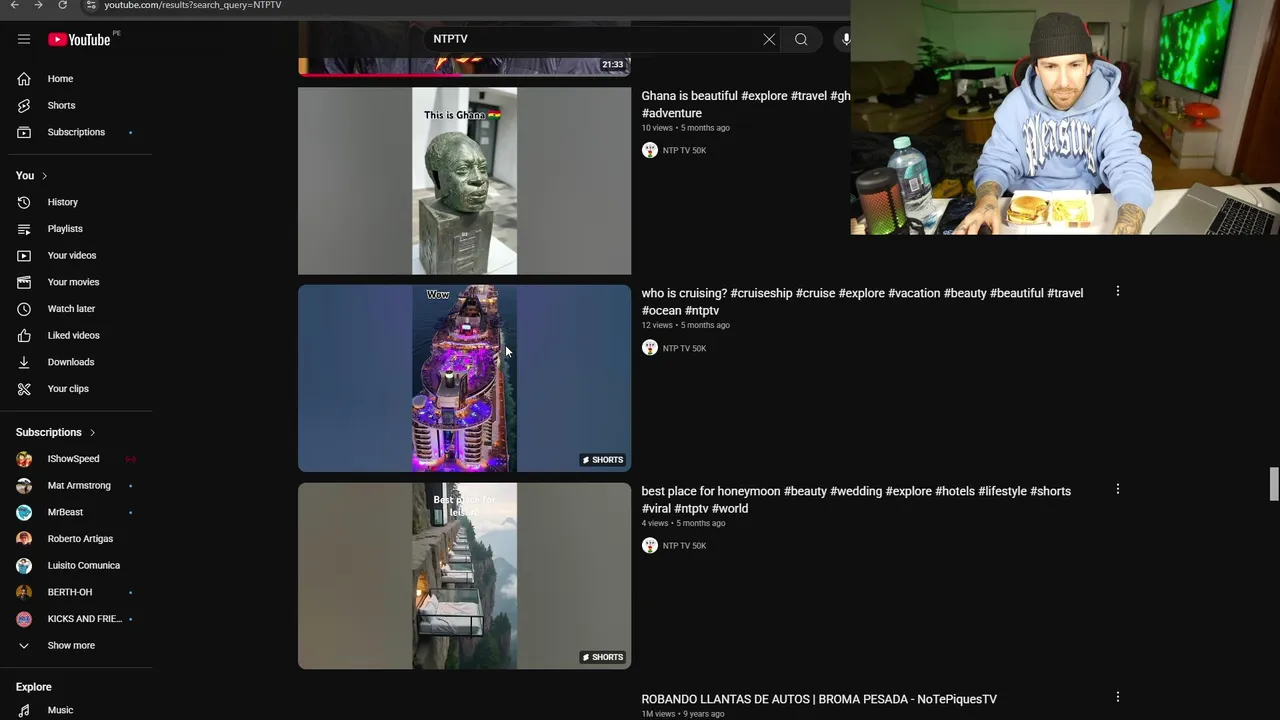Click the Liked videos thumbs-up icon

(24, 335)
